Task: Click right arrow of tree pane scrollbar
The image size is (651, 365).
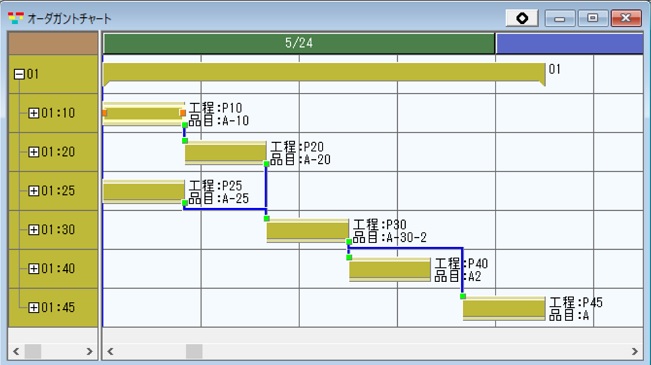Action: coord(89,351)
